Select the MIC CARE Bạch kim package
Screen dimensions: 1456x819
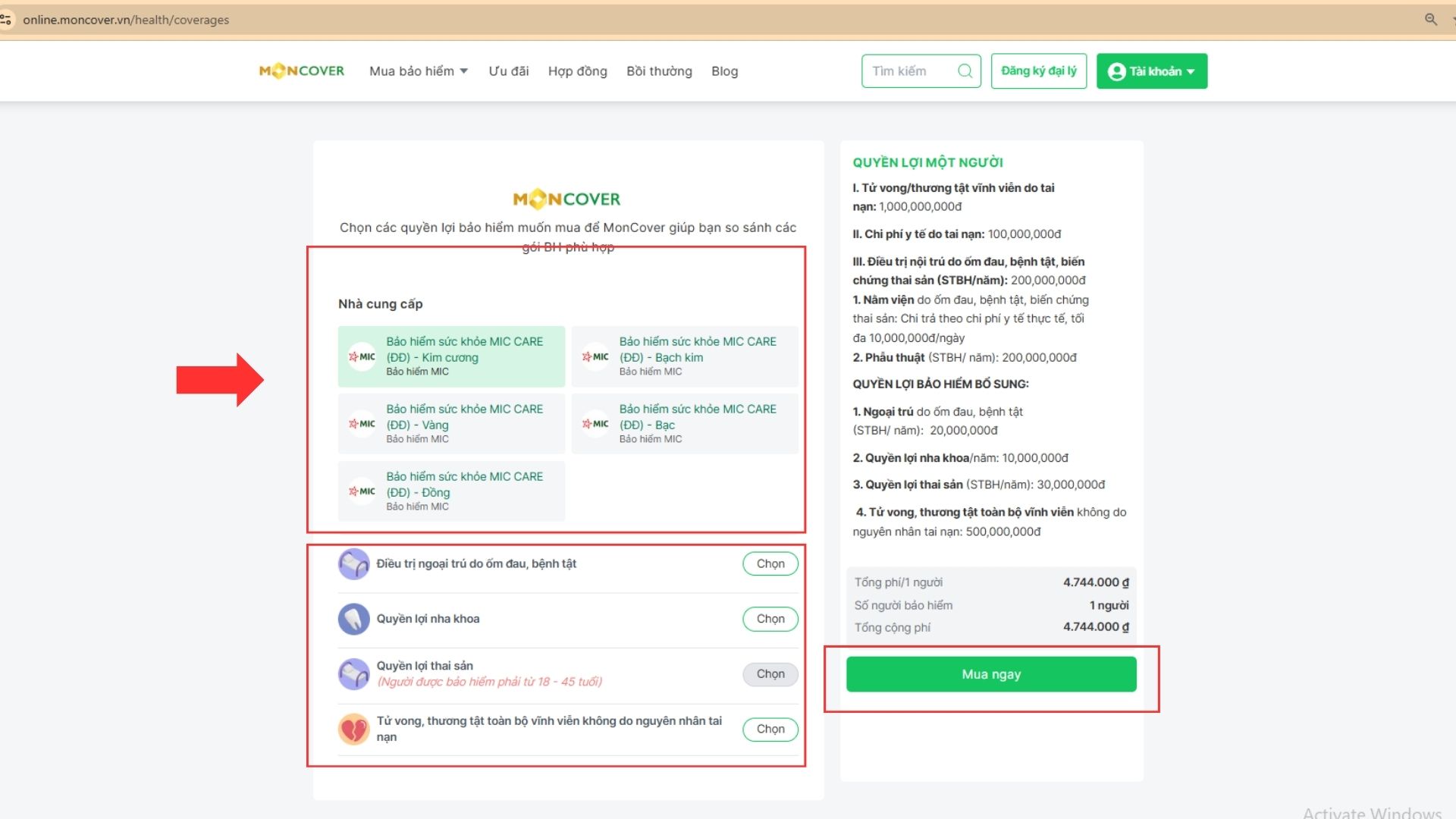(x=684, y=356)
